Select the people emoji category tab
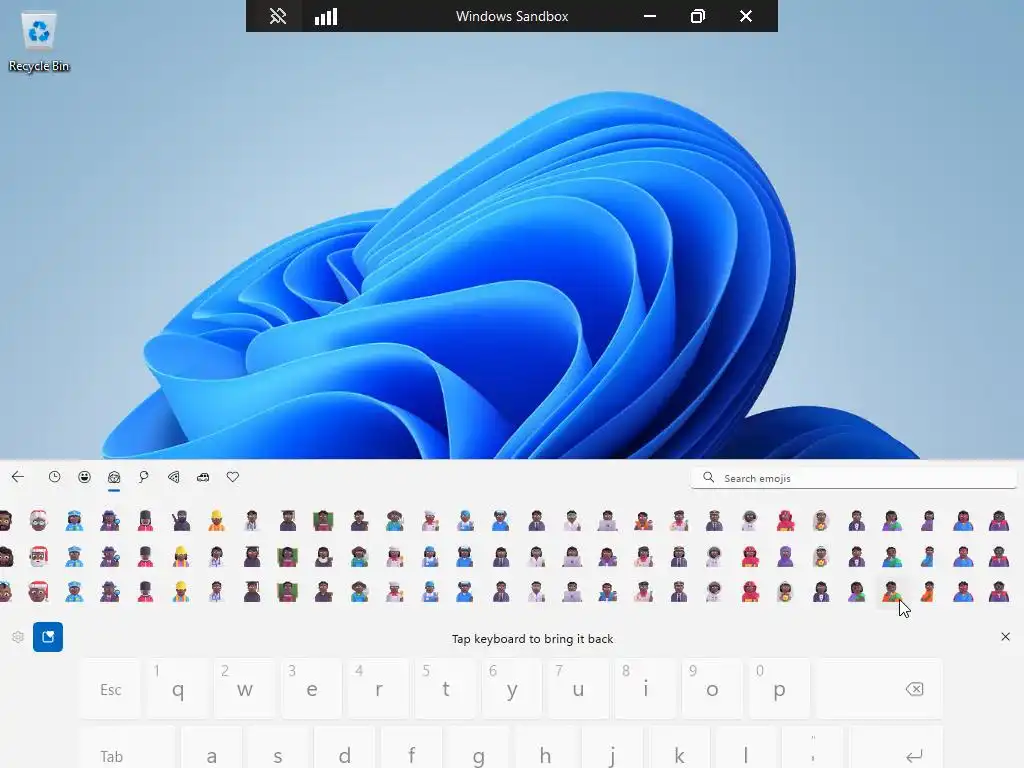 [114, 477]
